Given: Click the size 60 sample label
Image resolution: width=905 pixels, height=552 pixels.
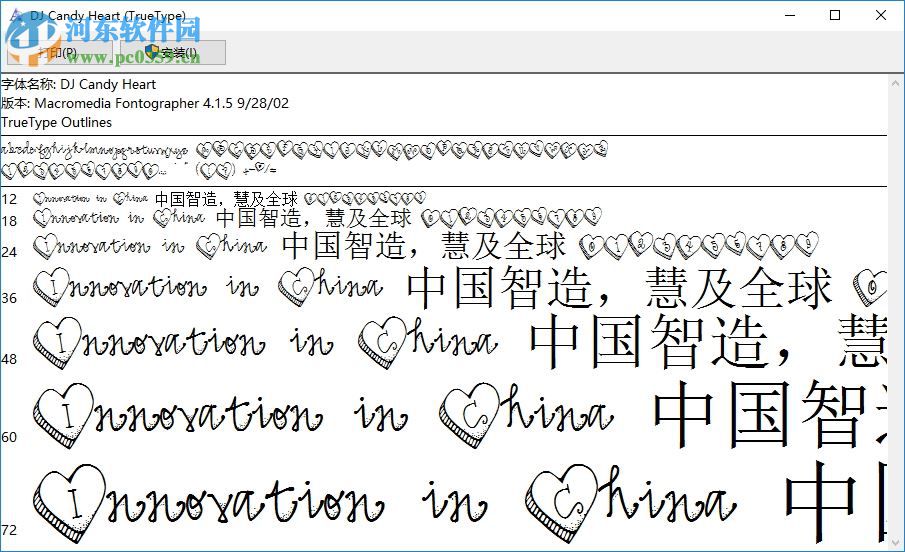Looking at the screenshot, I should [x=9, y=437].
